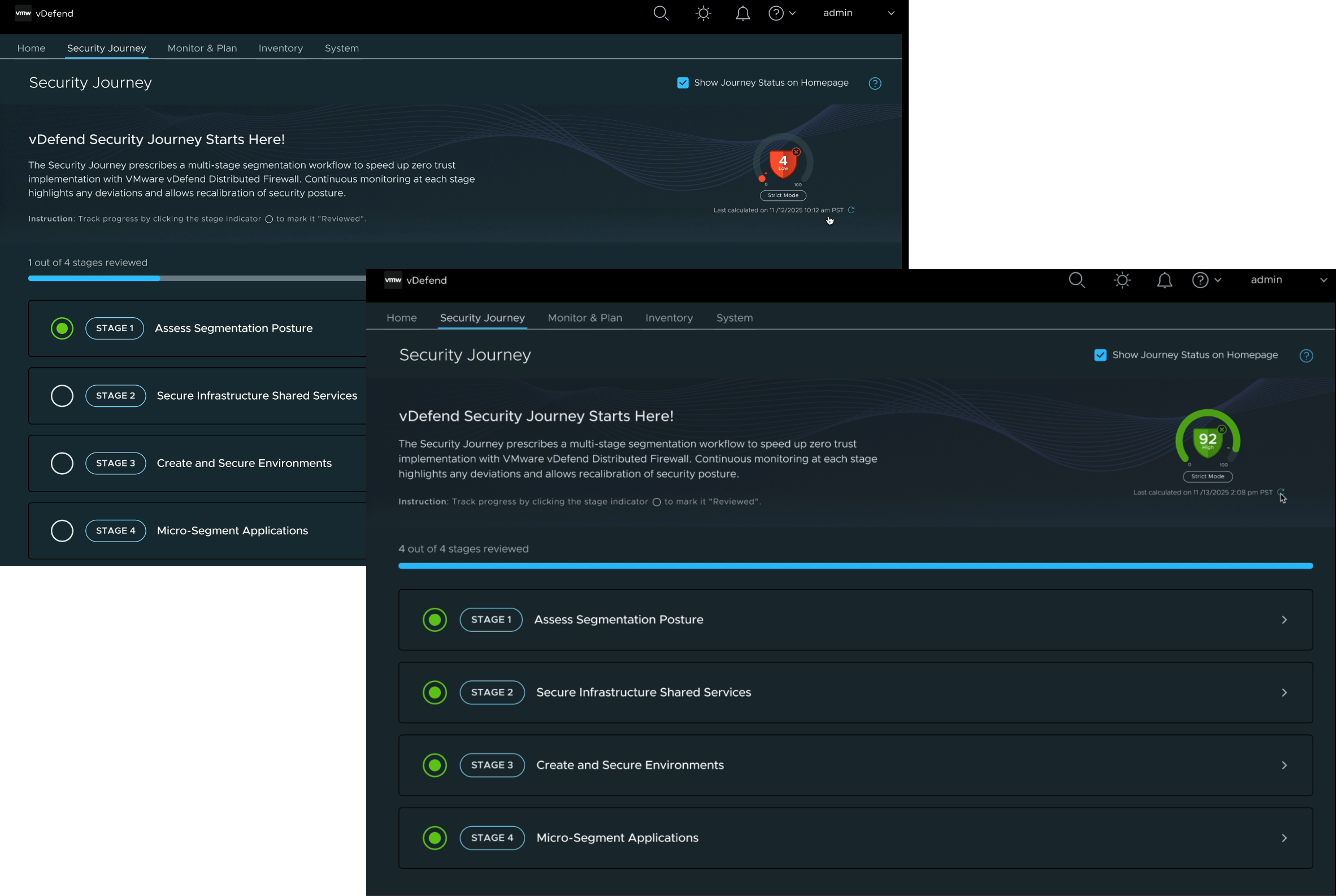Uncheck Show Journey Status in lower window
The width and height of the screenshot is (1336, 896).
click(x=1100, y=355)
